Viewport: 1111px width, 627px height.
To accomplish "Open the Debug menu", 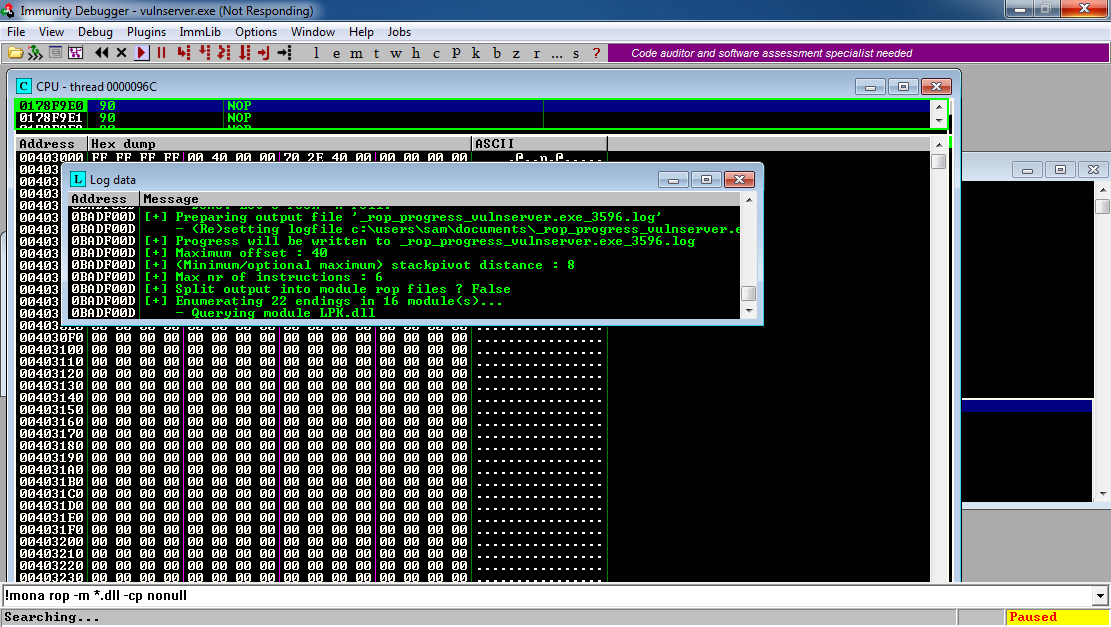I will point(95,32).
